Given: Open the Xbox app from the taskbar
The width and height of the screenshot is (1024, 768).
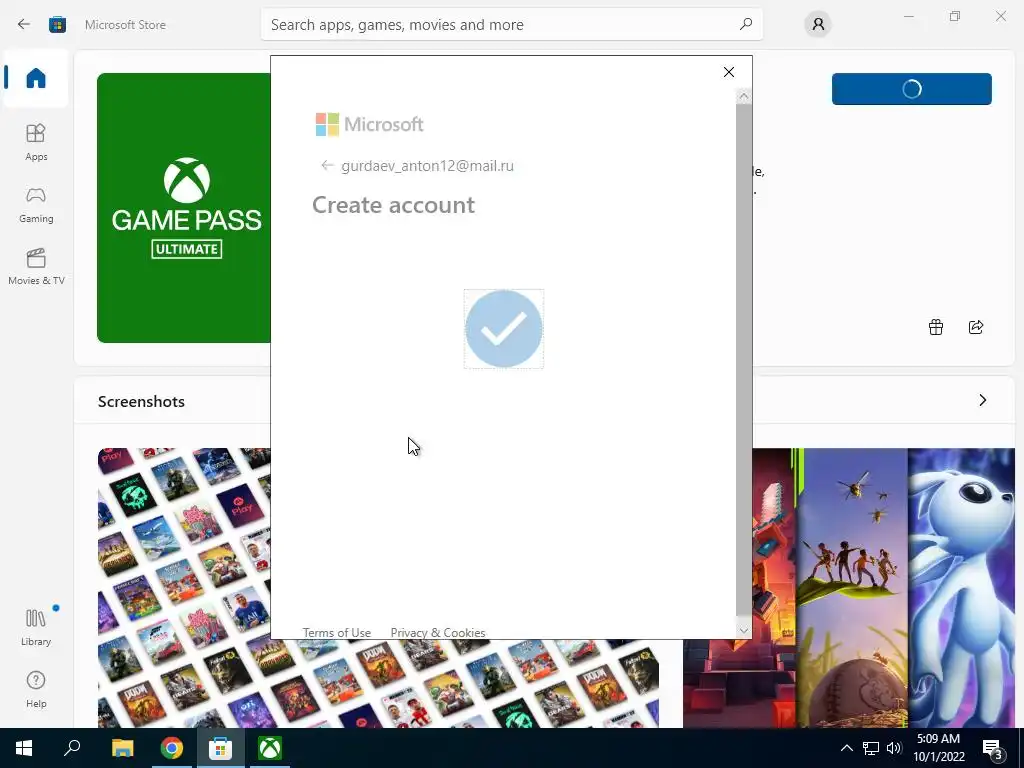Looking at the screenshot, I should (x=270, y=748).
